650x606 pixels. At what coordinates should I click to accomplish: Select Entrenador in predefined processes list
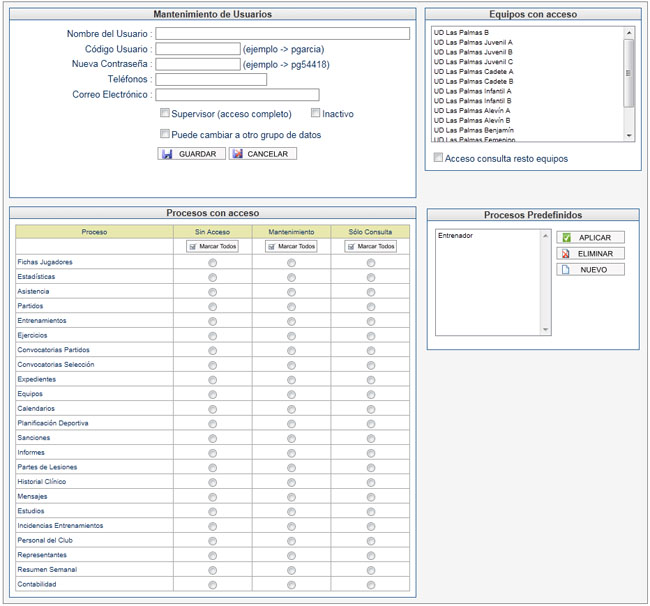[x=456, y=236]
